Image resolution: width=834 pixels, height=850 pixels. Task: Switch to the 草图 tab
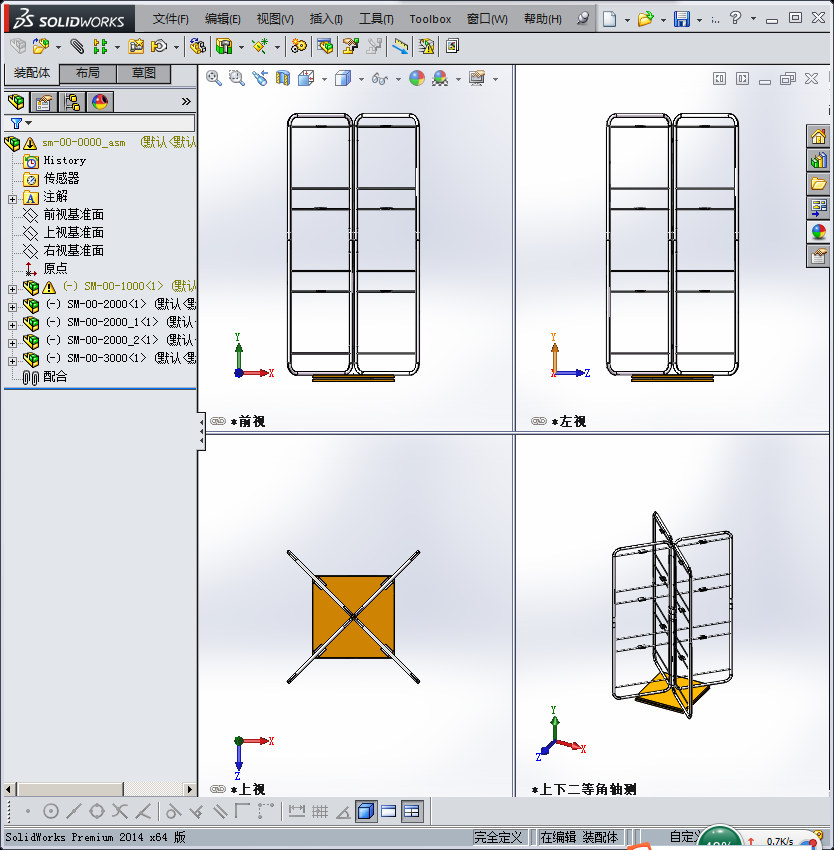(x=144, y=73)
